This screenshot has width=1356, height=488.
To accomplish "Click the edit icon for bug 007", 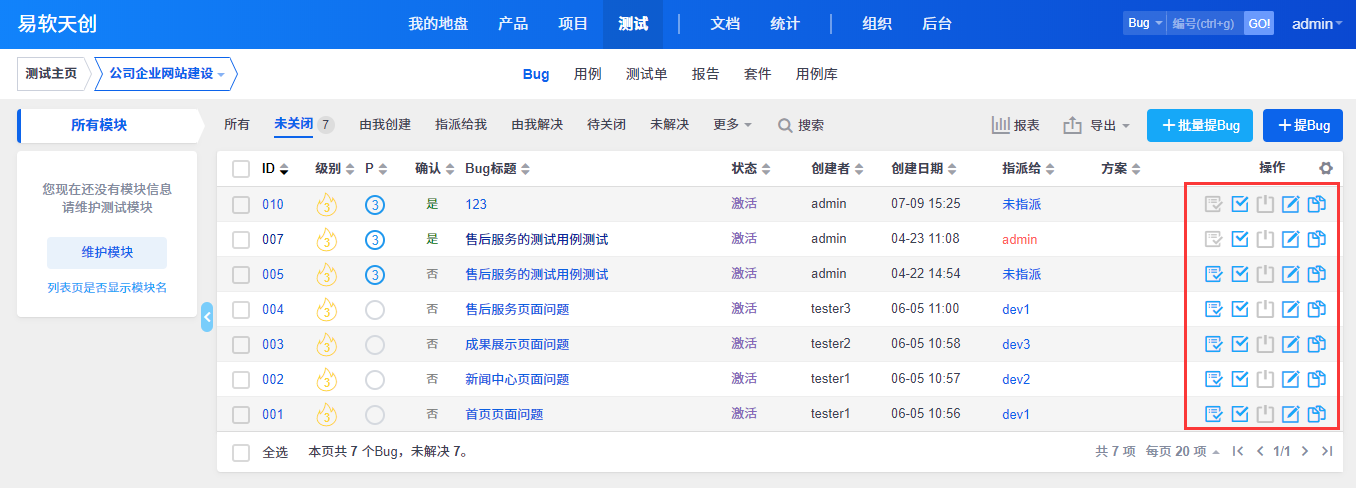I will tap(1291, 239).
